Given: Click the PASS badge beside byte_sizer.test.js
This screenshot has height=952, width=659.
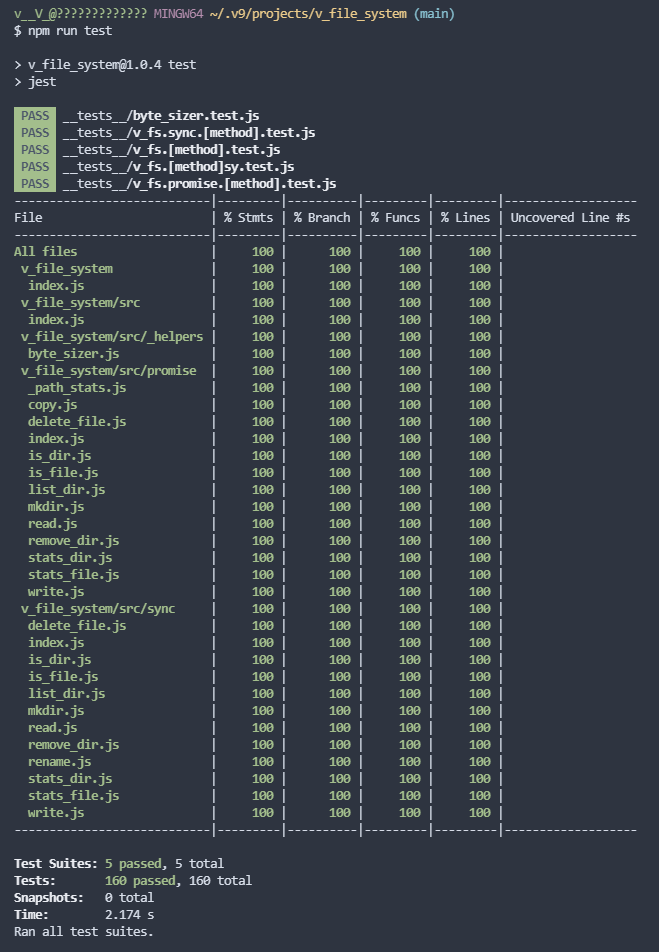Looking at the screenshot, I should [x=35, y=115].
